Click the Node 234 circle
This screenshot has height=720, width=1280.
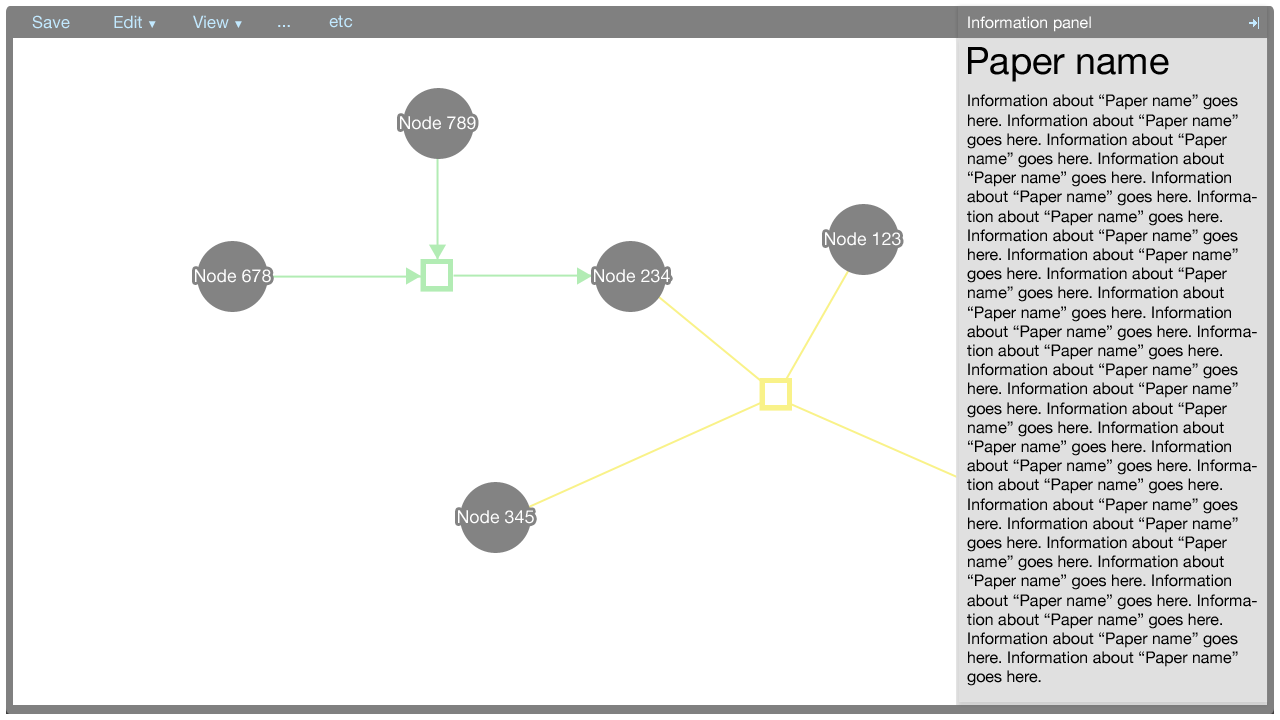tap(631, 276)
